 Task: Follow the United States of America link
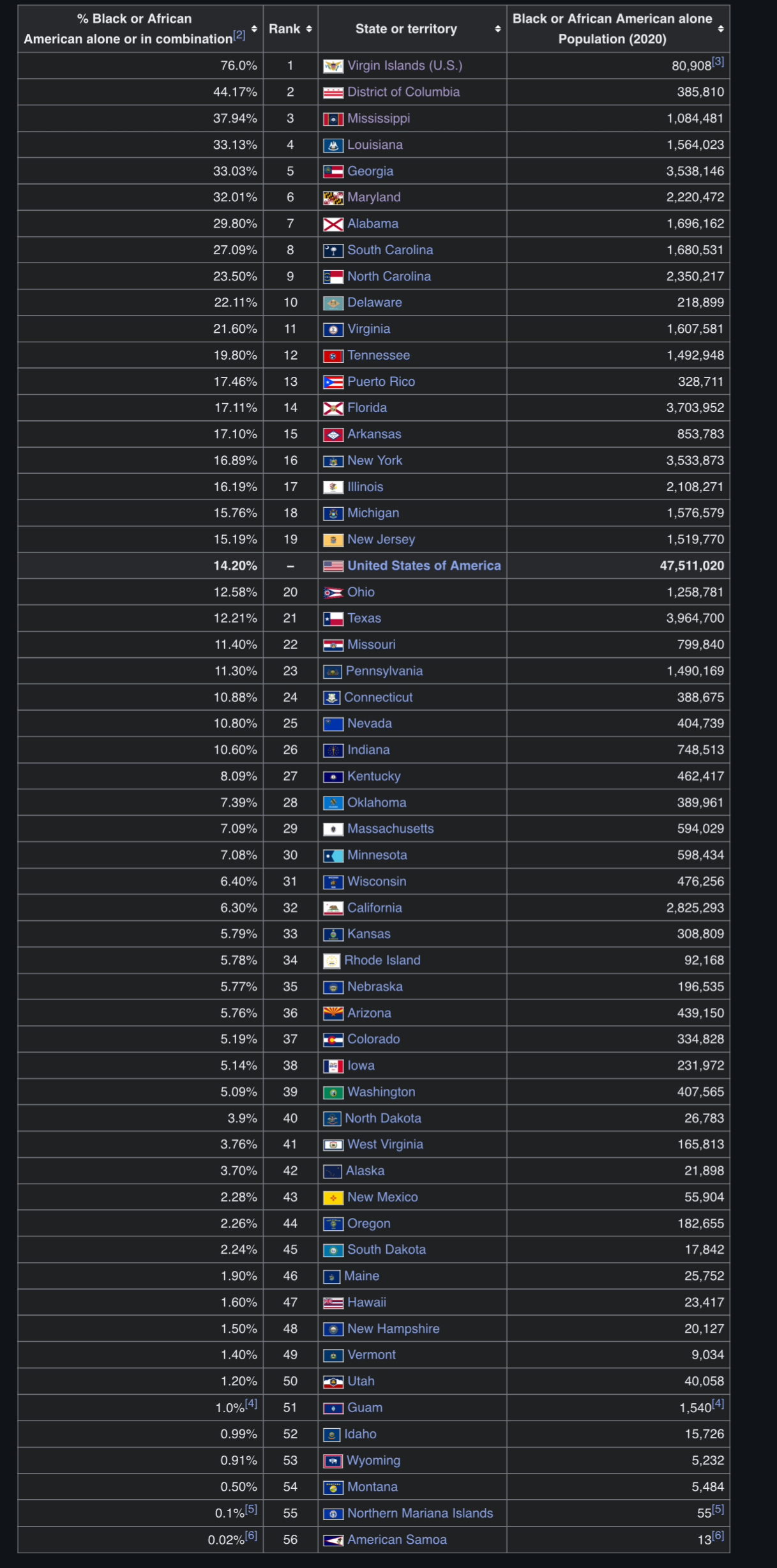tap(424, 566)
